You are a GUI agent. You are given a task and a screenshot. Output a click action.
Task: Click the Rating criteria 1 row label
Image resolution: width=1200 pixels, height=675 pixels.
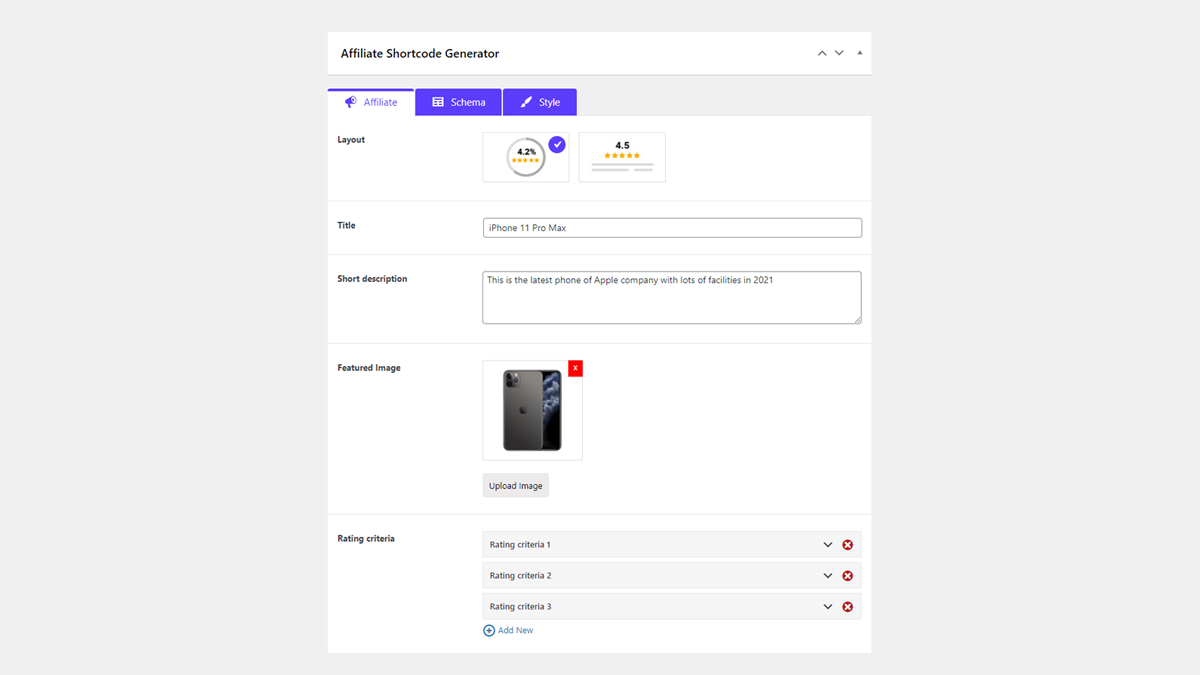[x=520, y=545]
